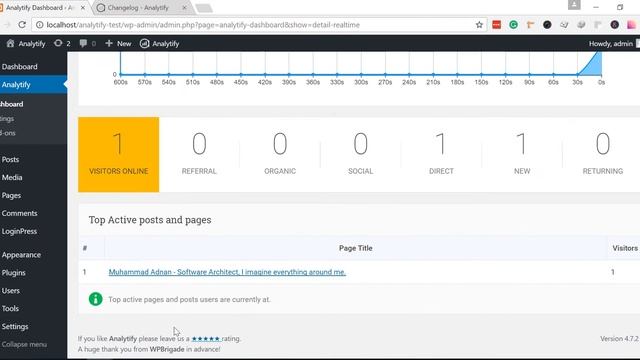The width and height of the screenshot is (640, 360).
Task: Click the New plus button in admin bar
Action: (x=118, y=44)
